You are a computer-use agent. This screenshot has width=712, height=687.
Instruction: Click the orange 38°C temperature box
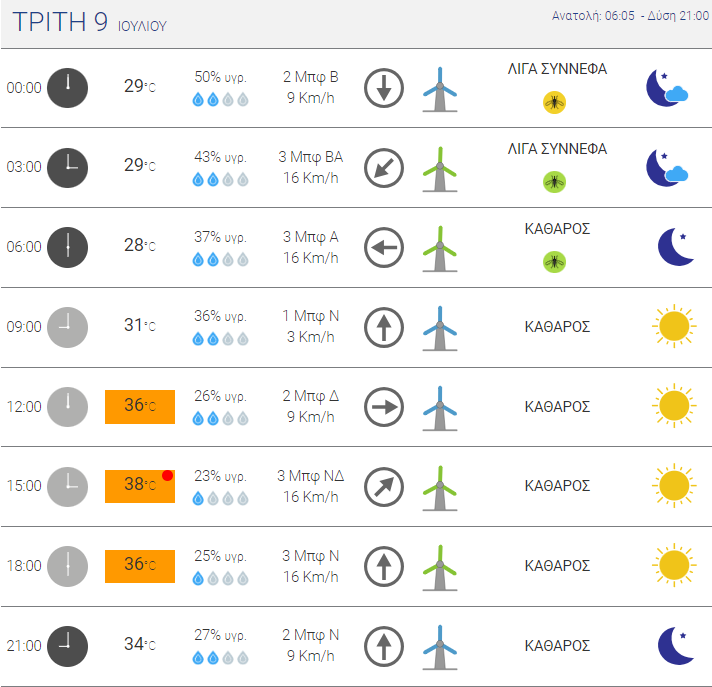point(140,486)
